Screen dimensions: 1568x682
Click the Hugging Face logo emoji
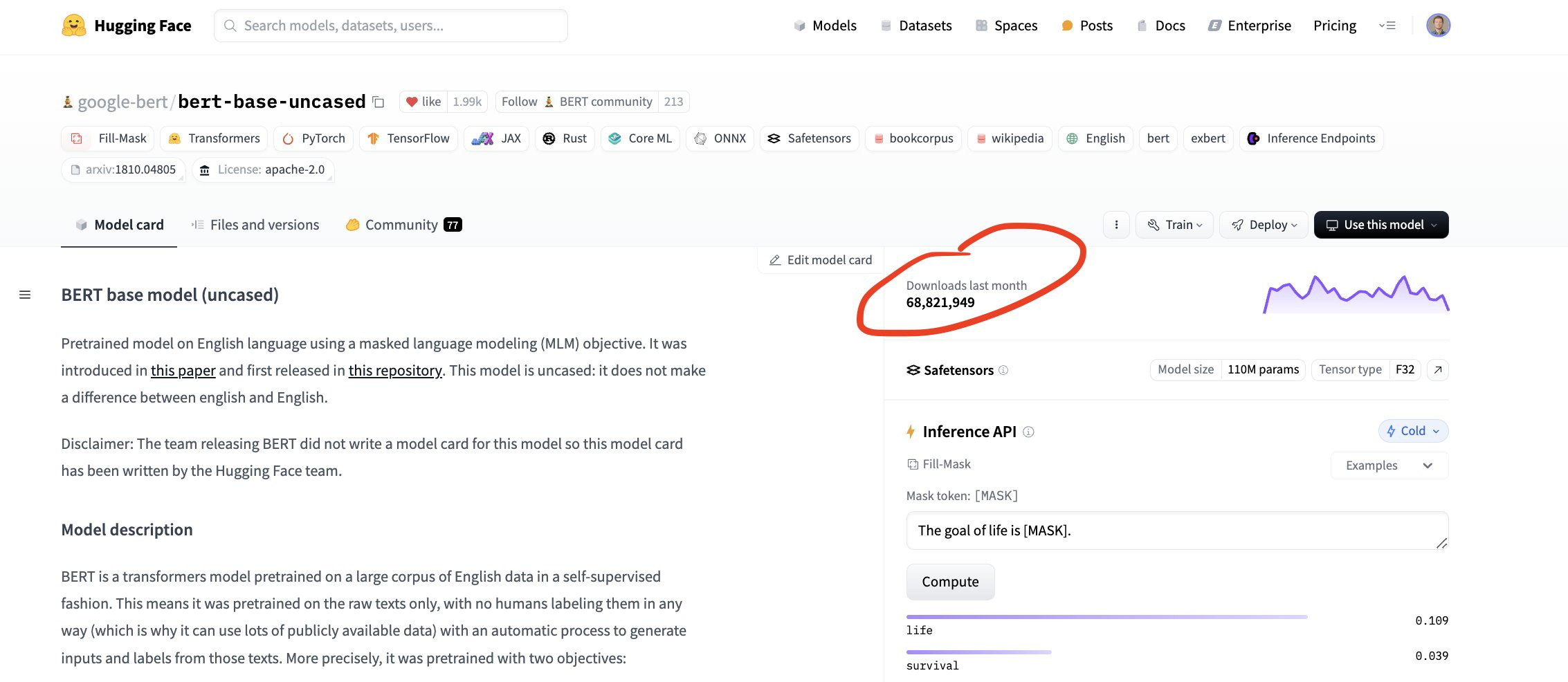coord(74,26)
